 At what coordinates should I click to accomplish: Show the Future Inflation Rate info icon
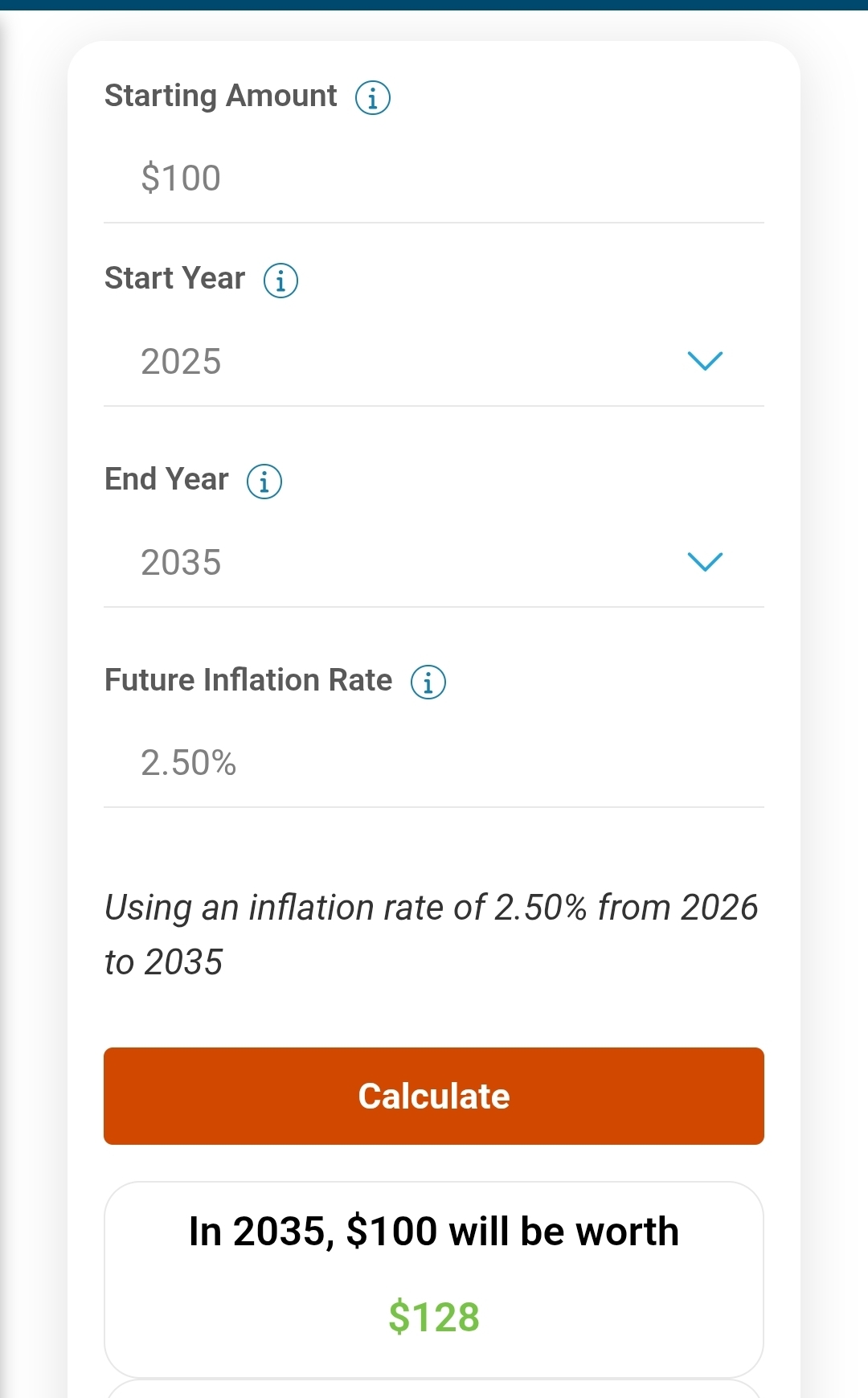[428, 683]
